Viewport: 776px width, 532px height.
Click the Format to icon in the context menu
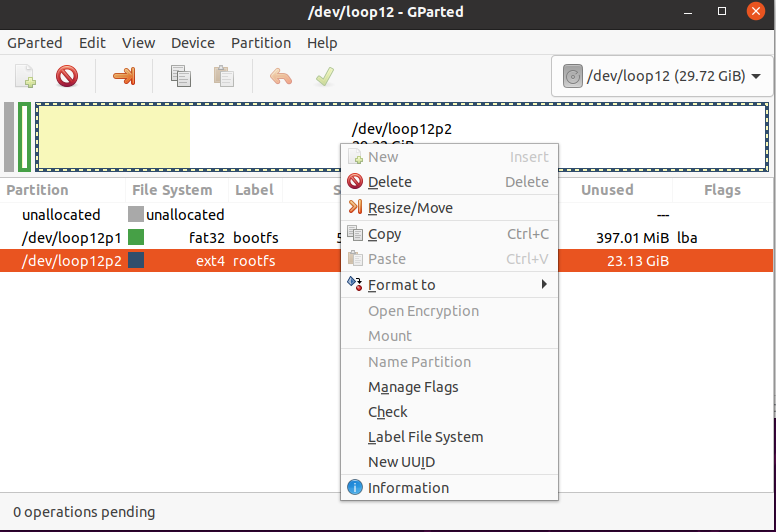tap(355, 284)
